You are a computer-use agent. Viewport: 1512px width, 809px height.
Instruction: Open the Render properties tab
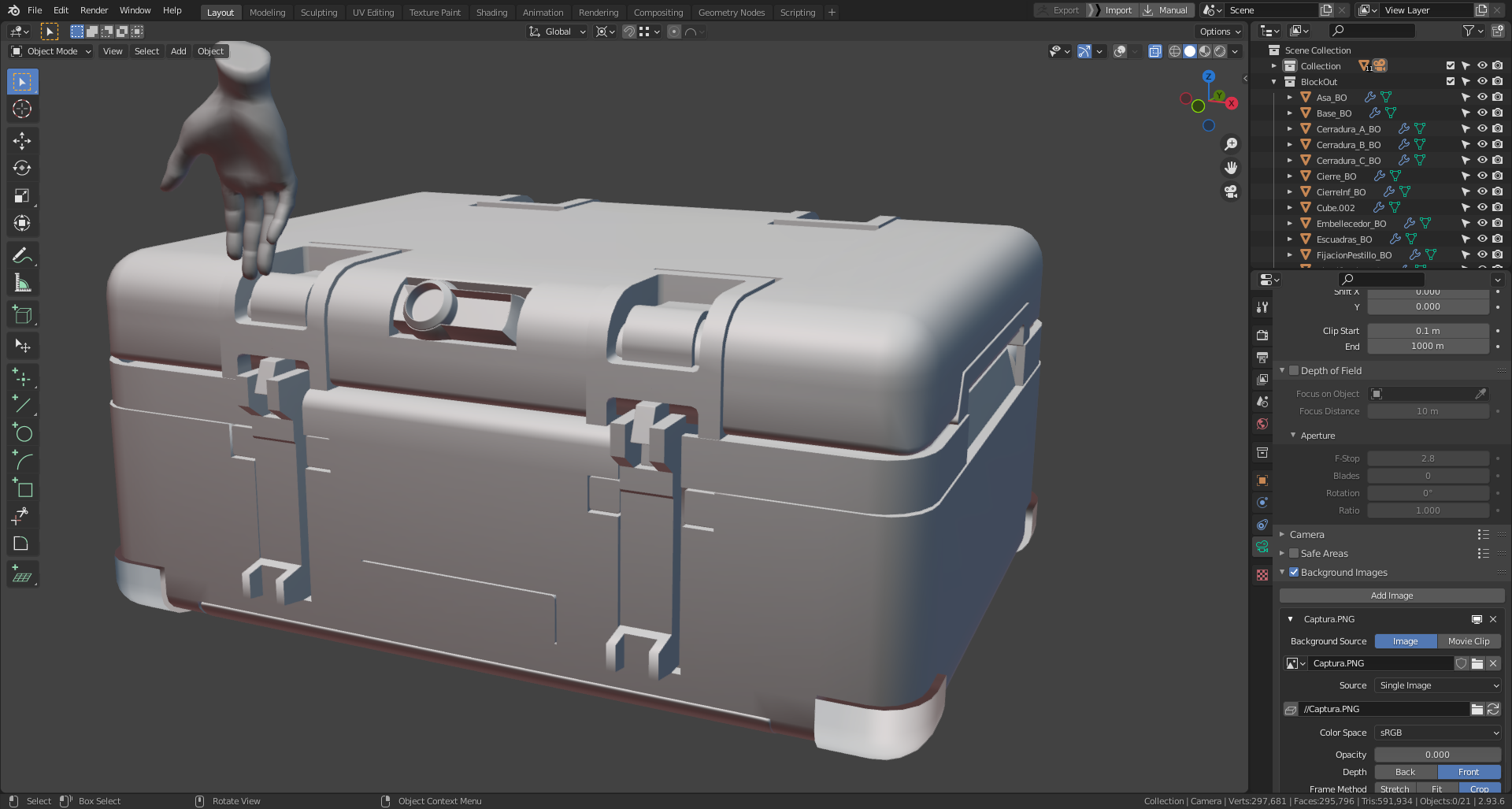(1262, 335)
